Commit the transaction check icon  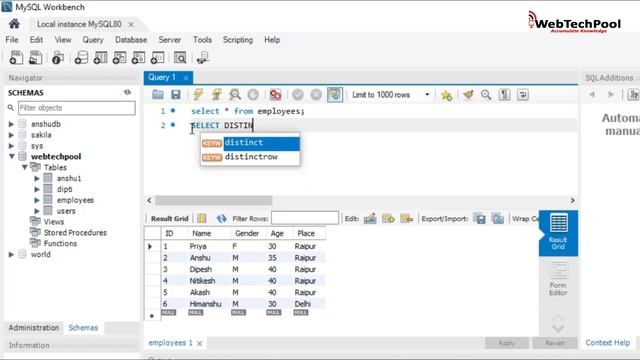click(x=298, y=95)
